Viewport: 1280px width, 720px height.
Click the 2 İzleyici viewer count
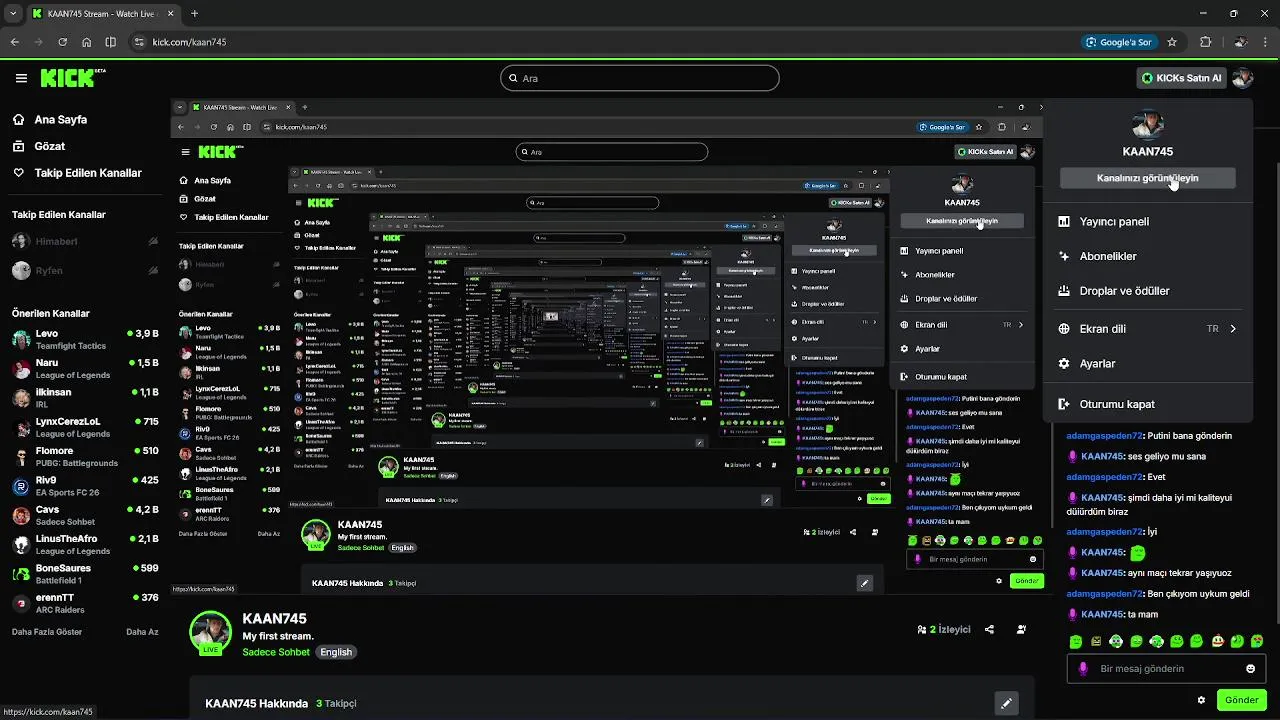944,629
